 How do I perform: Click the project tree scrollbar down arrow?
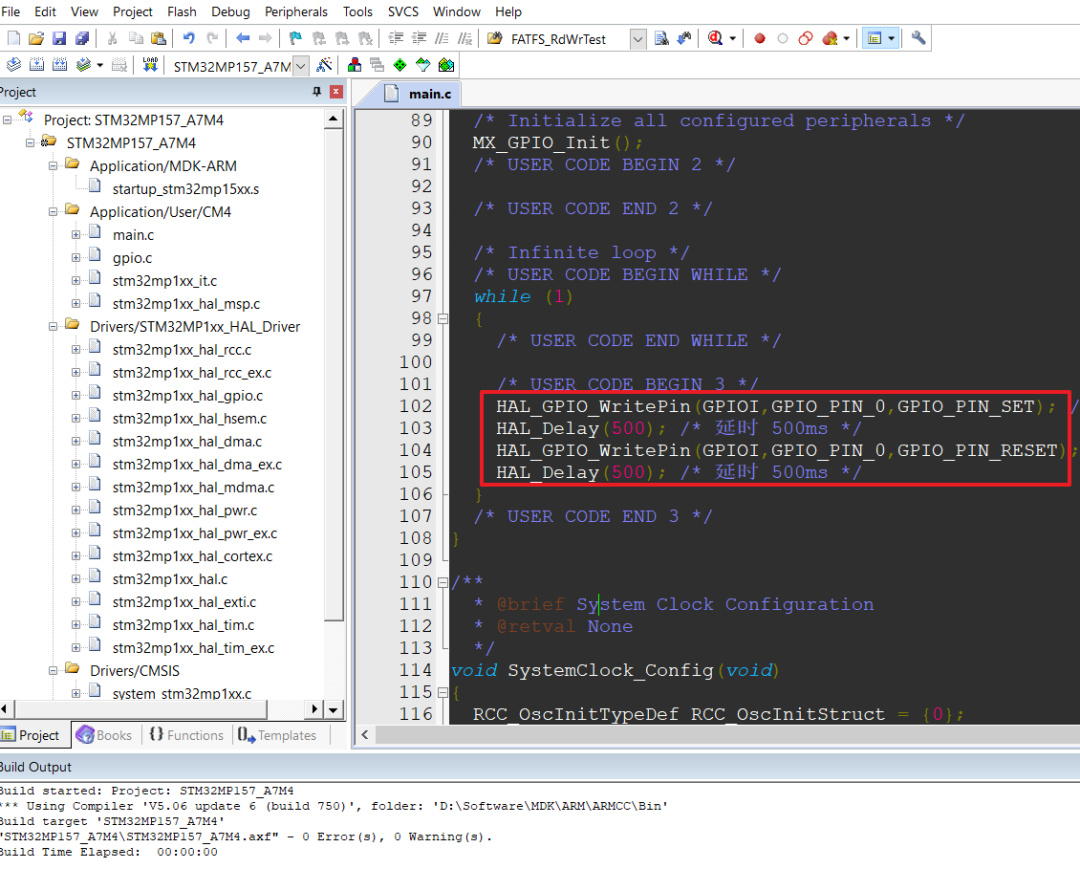pyautogui.click(x=333, y=709)
